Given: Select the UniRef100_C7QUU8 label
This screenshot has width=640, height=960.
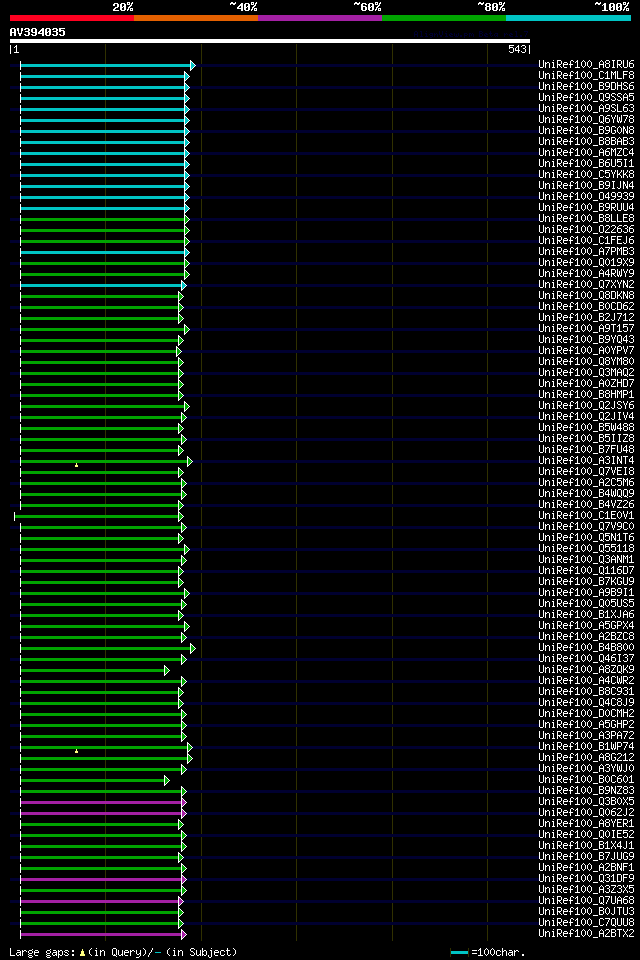Looking at the screenshot, I should (x=586, y=923).
